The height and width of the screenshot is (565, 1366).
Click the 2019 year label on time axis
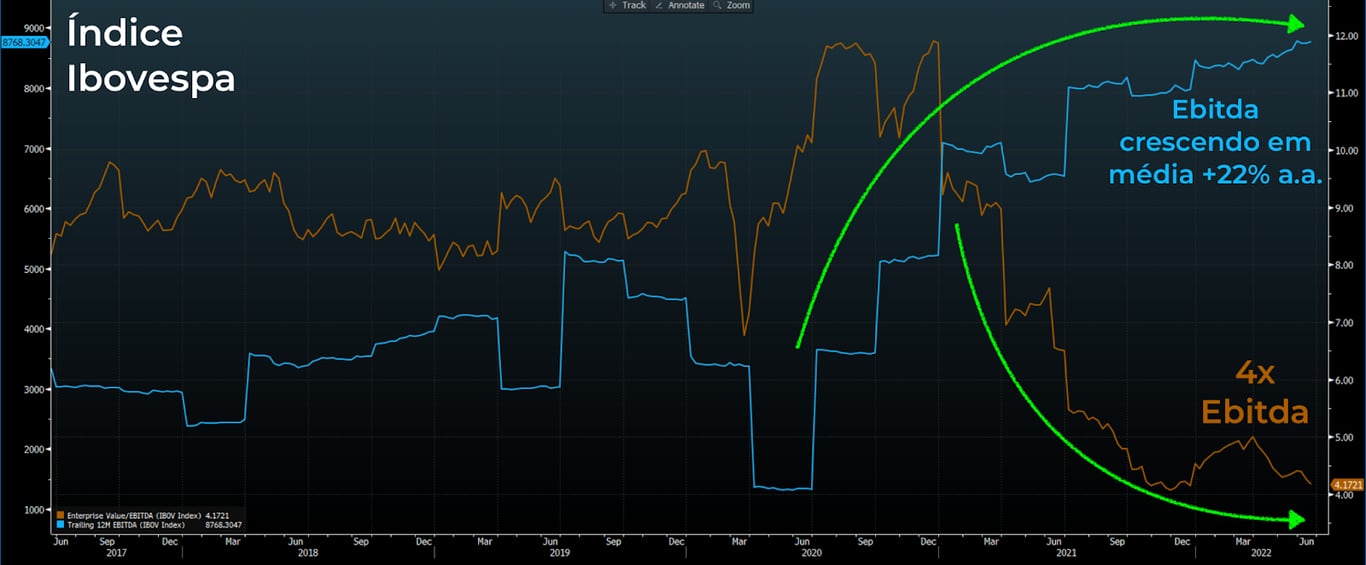pos(561,552)
